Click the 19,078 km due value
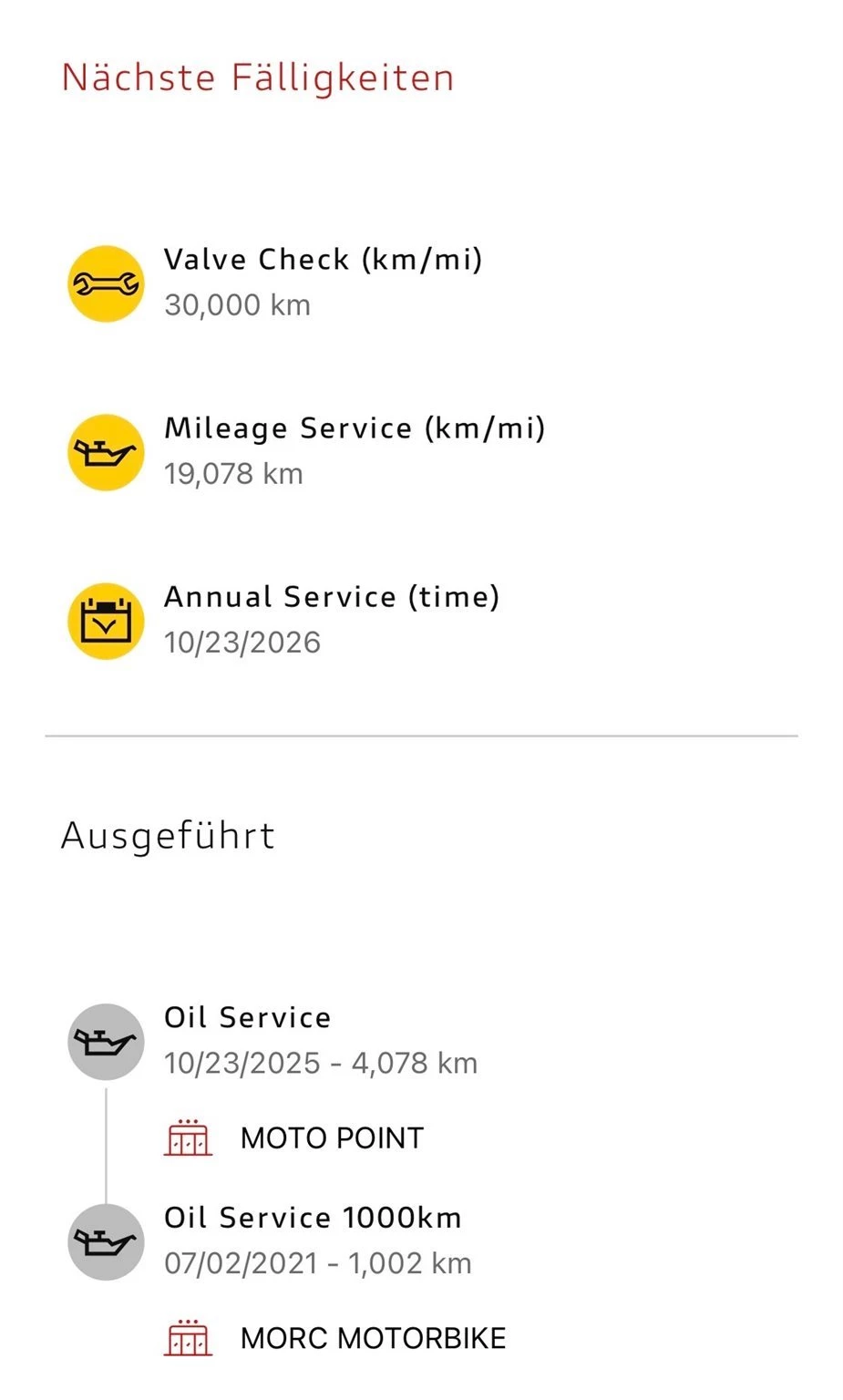Screen dimensions: 843x1400 233,474
